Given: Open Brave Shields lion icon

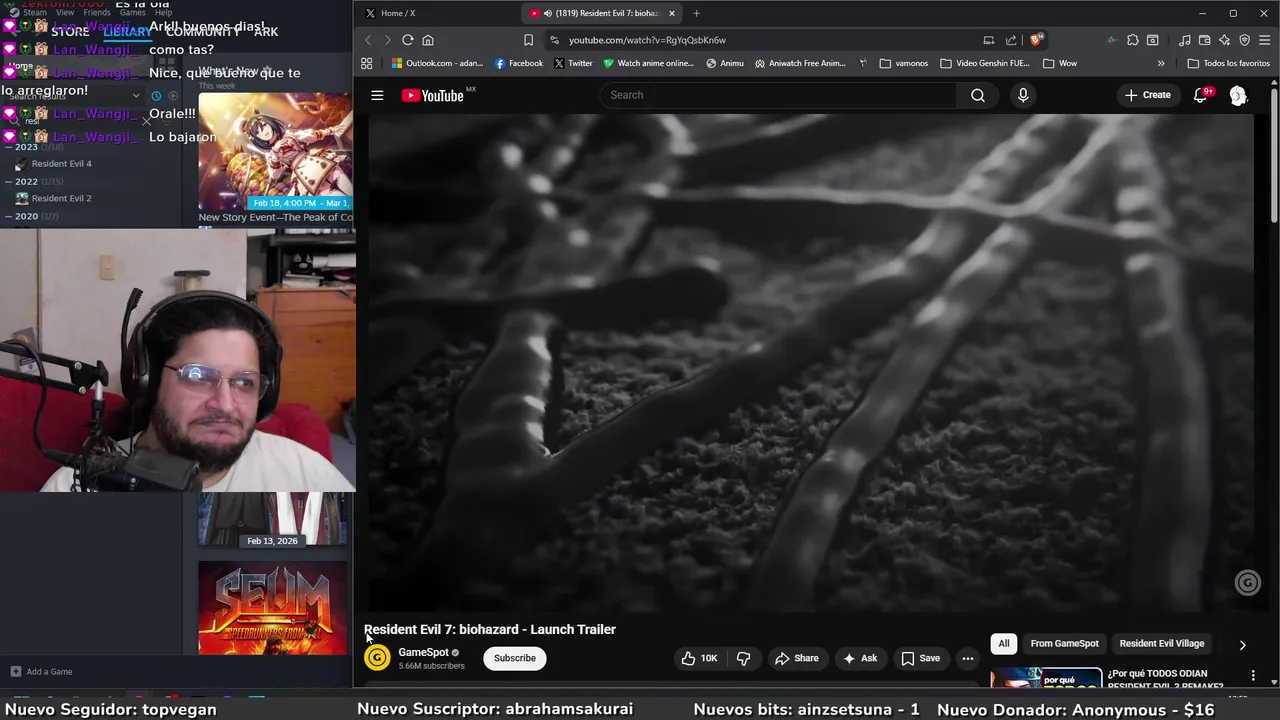Looking at the screenshot, I should 1036,40.
